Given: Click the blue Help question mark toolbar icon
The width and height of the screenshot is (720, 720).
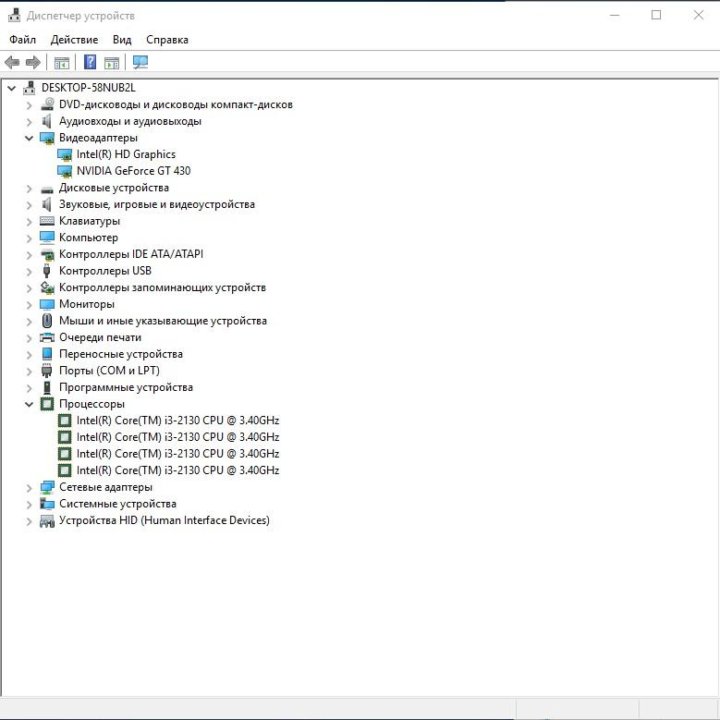Looking at the screenshot, I should pos(90,62).
